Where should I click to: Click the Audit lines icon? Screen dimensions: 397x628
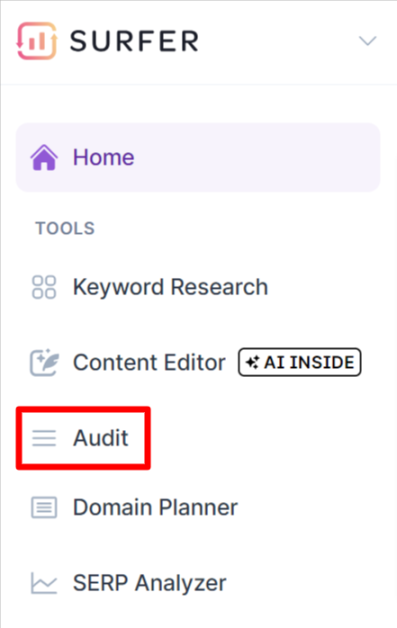tap(44, 438)
